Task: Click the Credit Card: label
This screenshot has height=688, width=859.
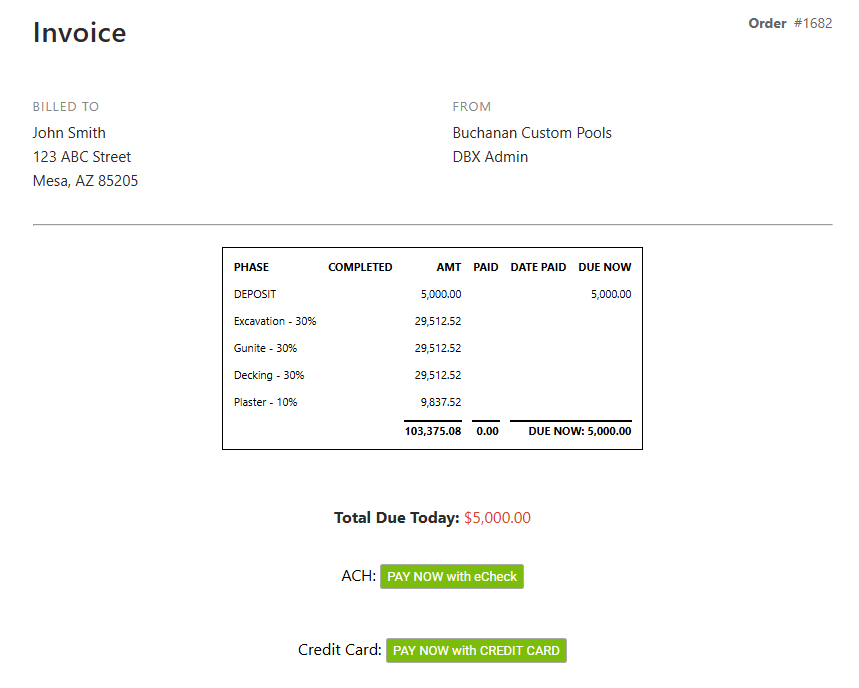Action: point(340,650)
